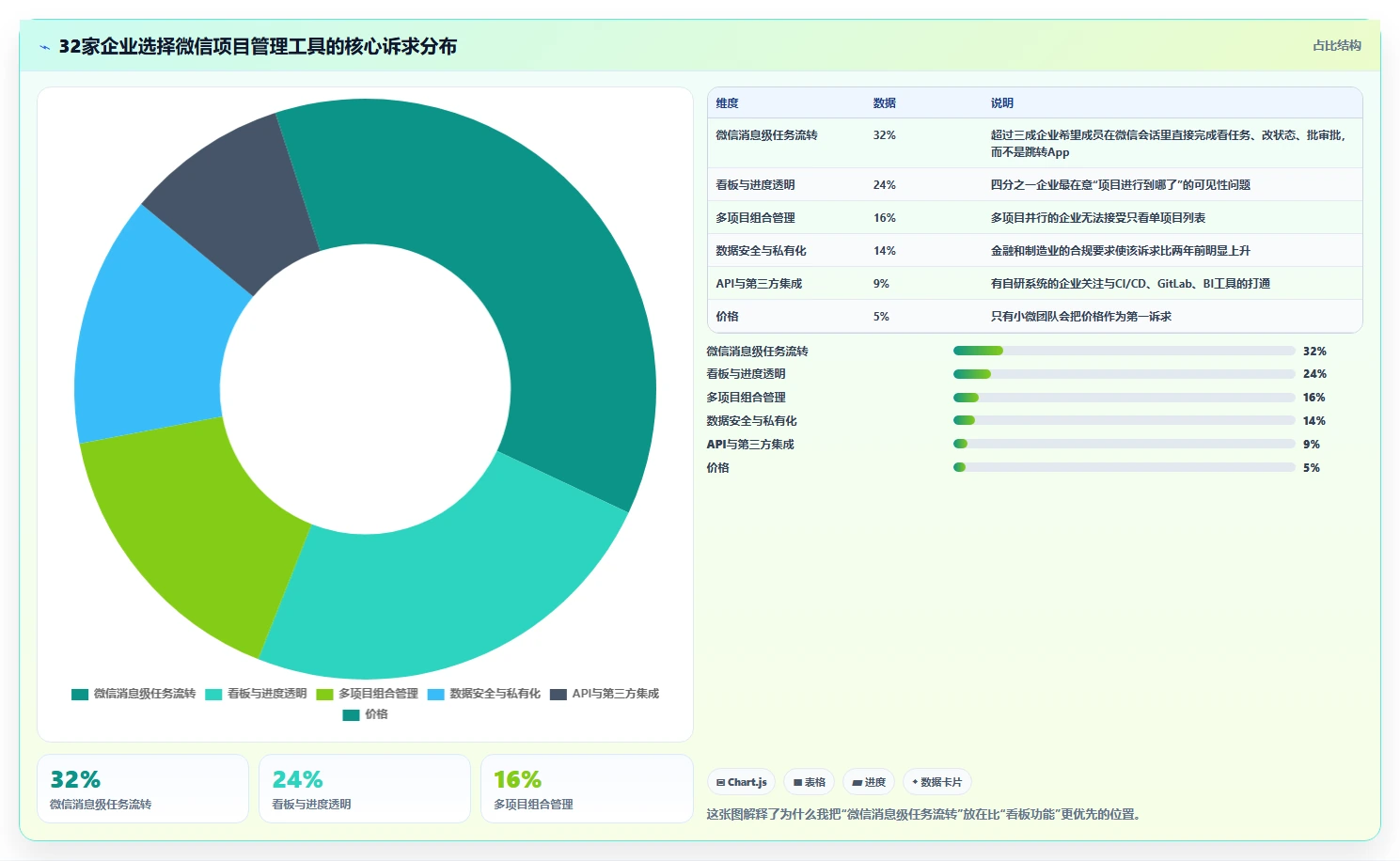Select table cell 价格
This screenshot has width=1400, height=861.
727,317
